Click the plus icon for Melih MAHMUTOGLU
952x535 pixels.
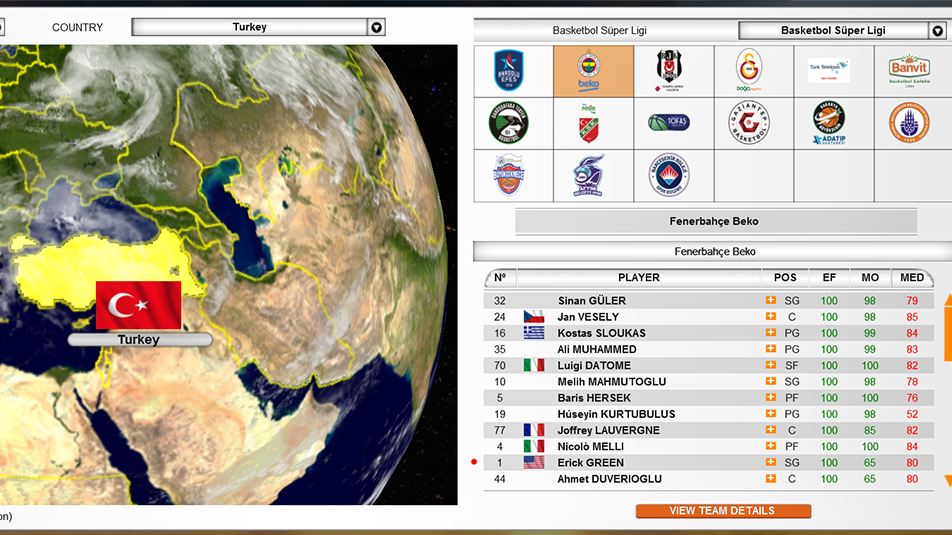coord(770,381)
